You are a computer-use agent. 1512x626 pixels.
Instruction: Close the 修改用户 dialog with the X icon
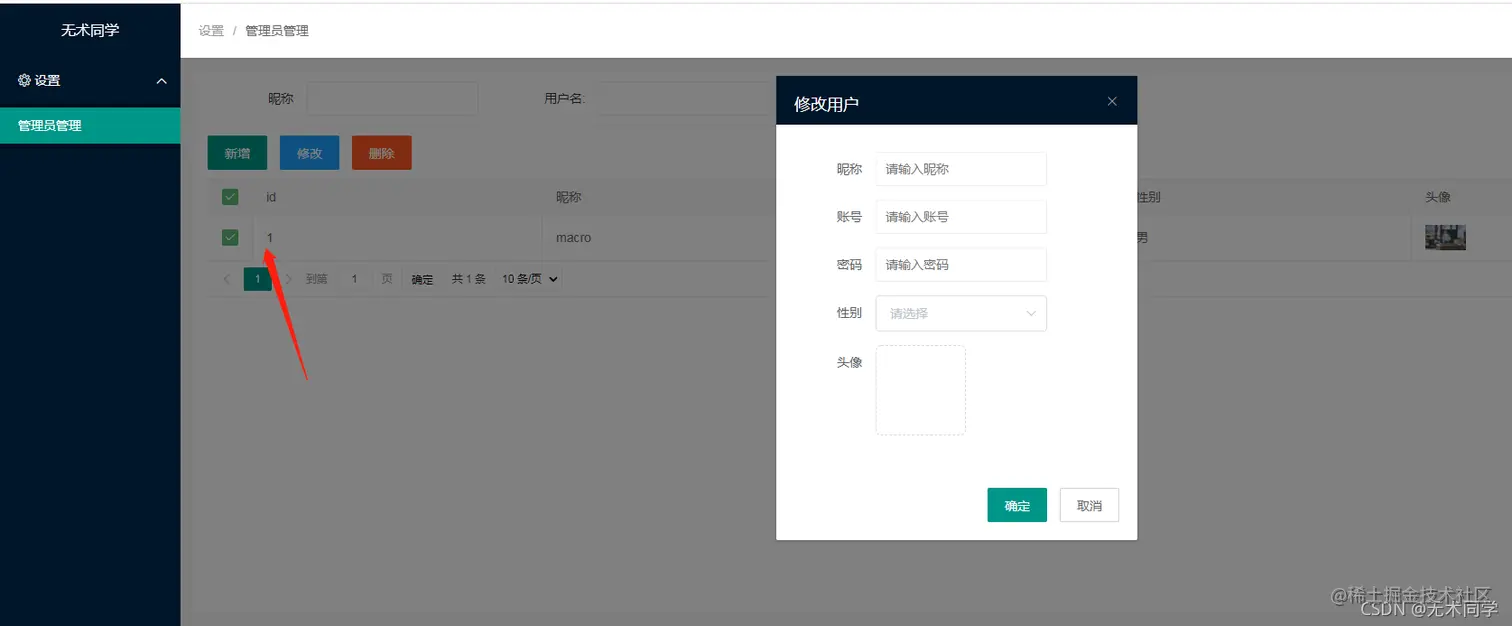pyautogui.click(x=1111, y=100)
